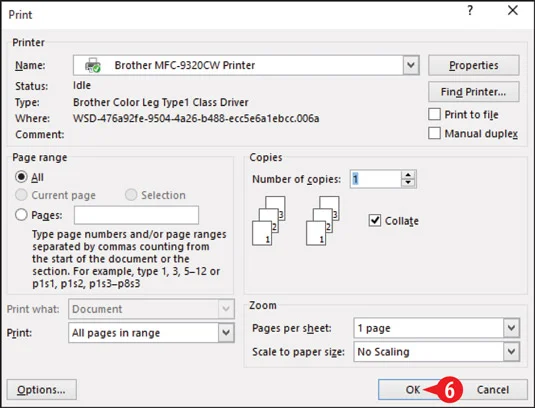Select the Pages radio button
The width and height of the screenshot is (535, 408).
[x=21, y=215]
